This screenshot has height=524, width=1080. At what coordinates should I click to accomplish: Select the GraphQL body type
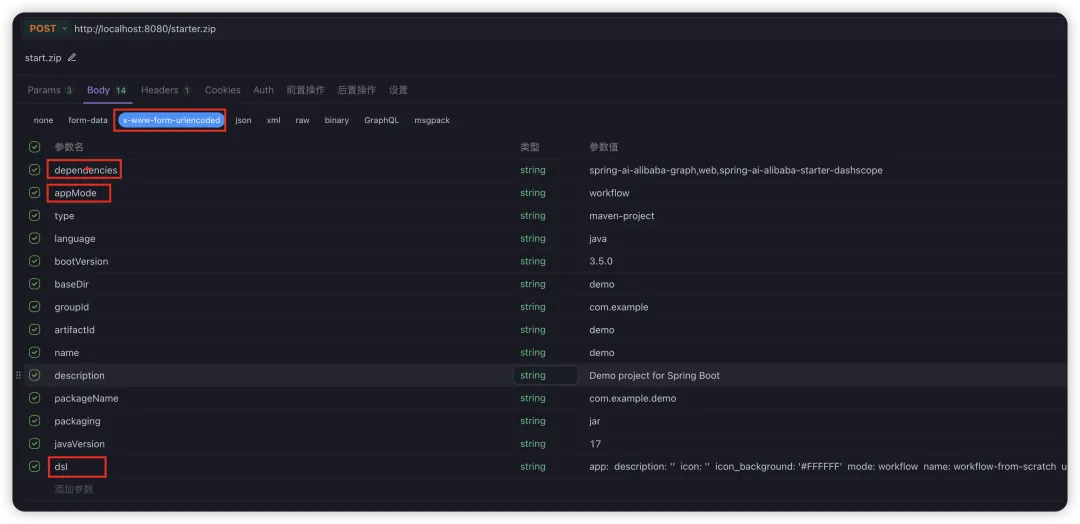[381, 120]
